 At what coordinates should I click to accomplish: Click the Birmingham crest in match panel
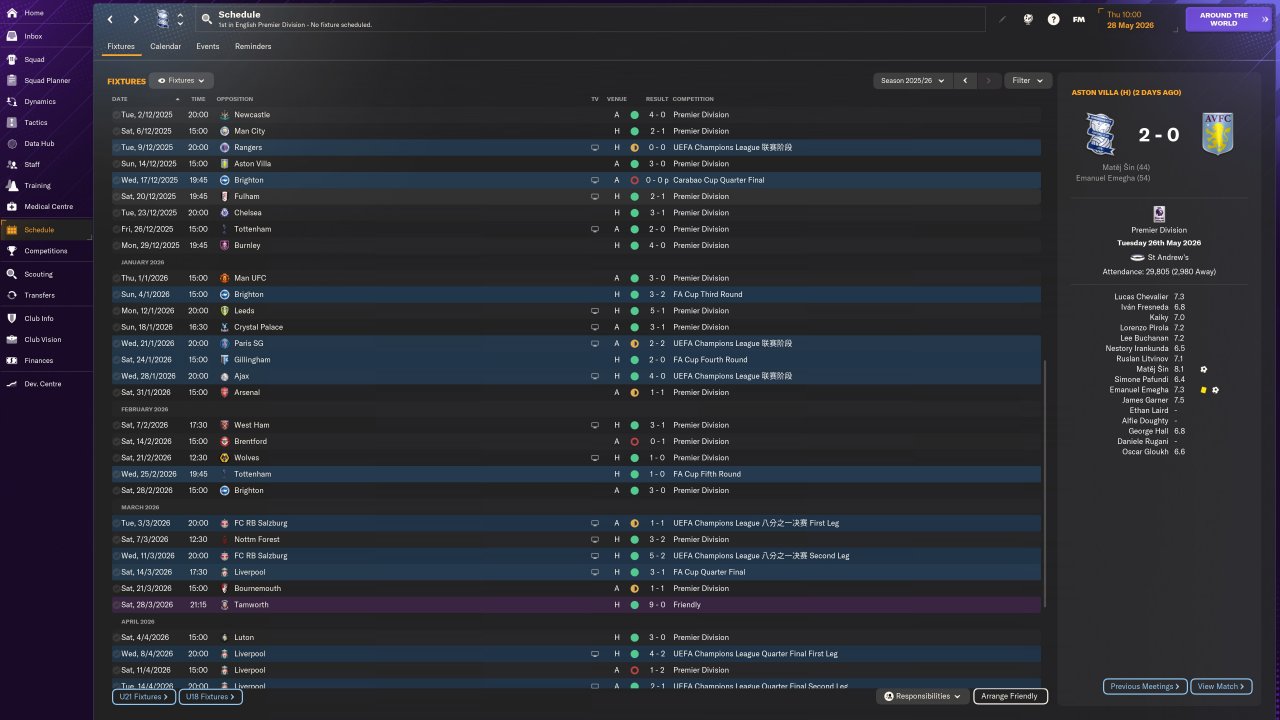(x=1101, y=134)
